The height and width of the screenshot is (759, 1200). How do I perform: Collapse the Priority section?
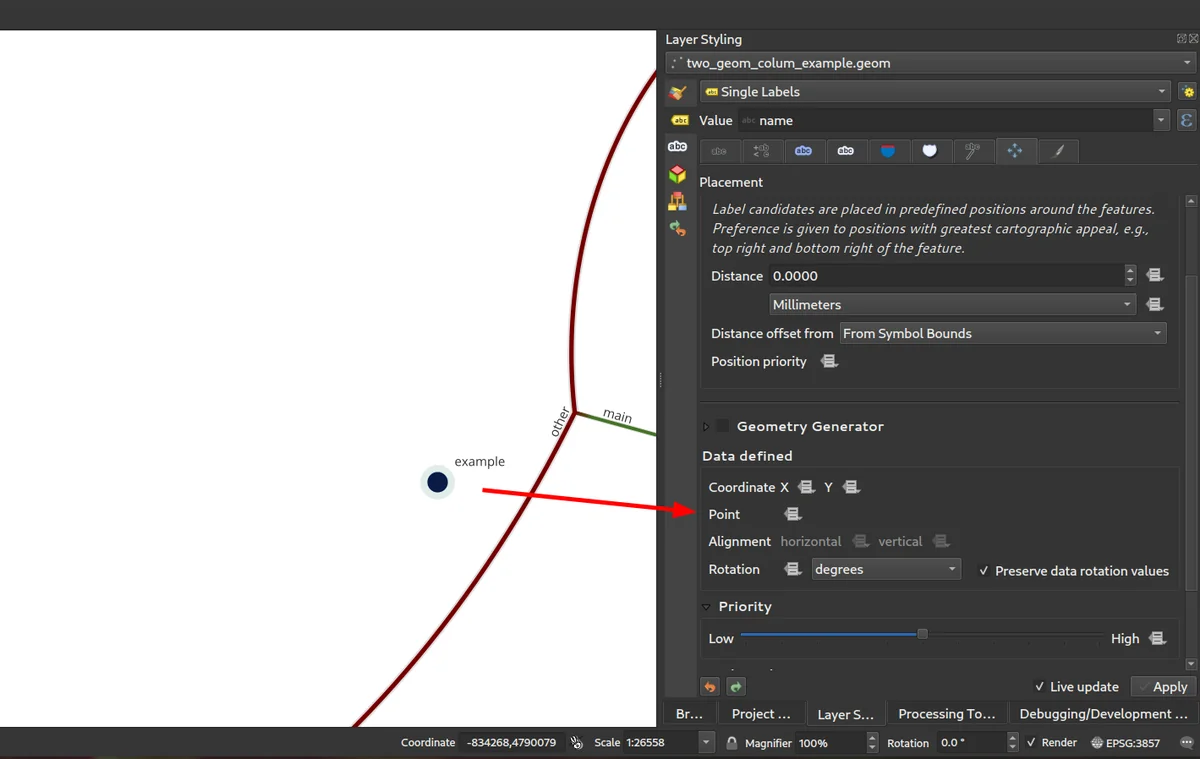click(706, 607)
